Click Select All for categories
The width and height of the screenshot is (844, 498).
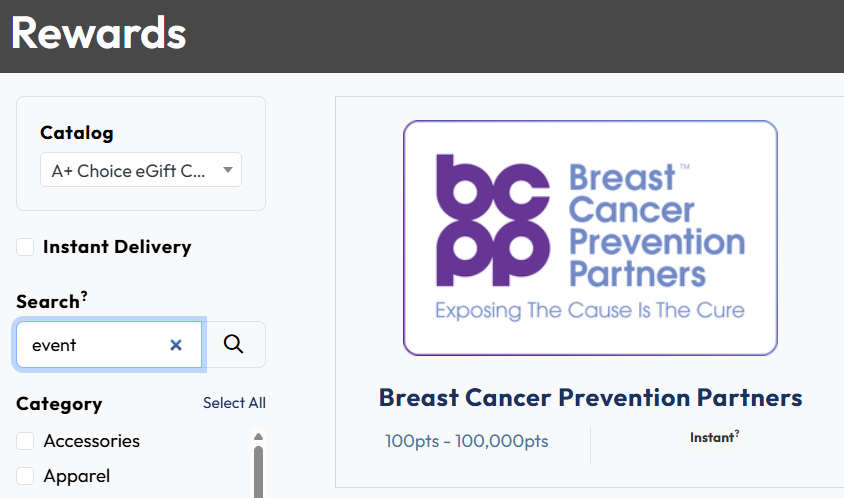click(234, 403)
